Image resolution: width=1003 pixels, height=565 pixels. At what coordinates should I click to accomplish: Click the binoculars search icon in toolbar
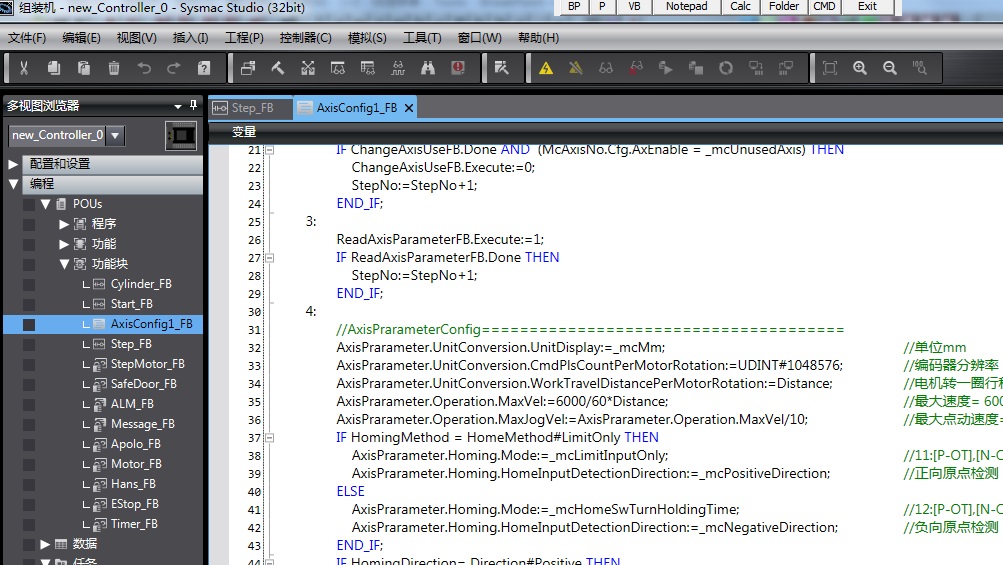pyautogui.click(x=428, y=68)
